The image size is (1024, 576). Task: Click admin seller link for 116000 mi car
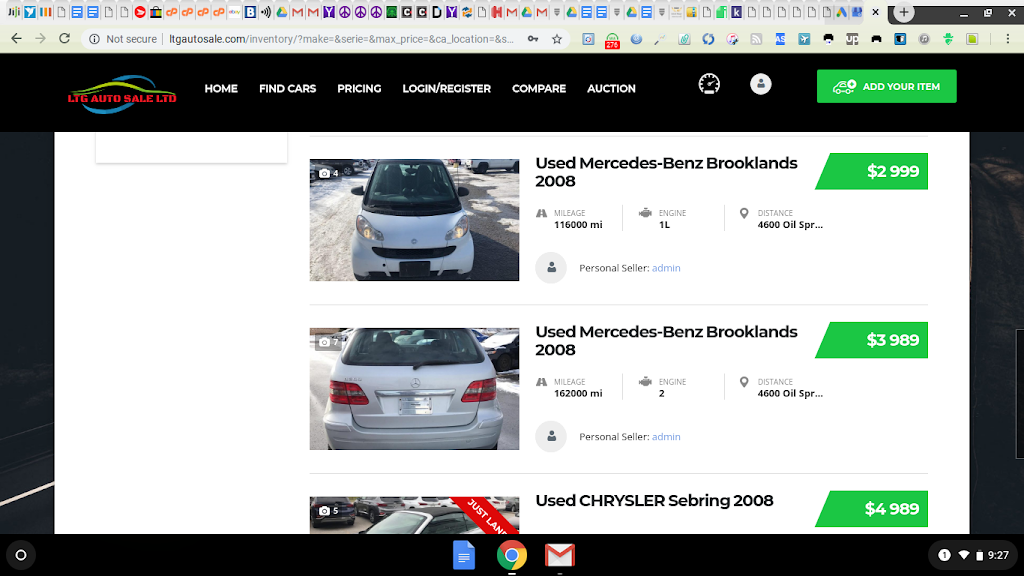coord(666,268)
